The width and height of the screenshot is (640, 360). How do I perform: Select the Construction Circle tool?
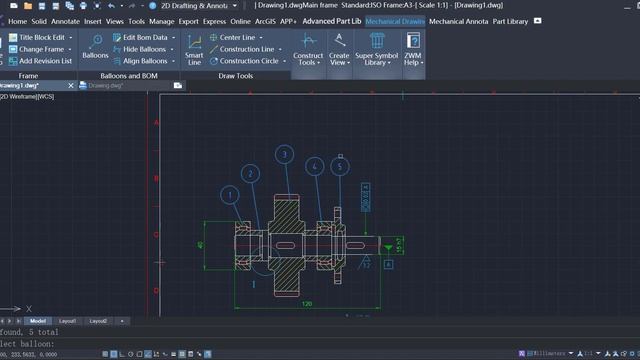pyautogui.click(x=244, y=61)
